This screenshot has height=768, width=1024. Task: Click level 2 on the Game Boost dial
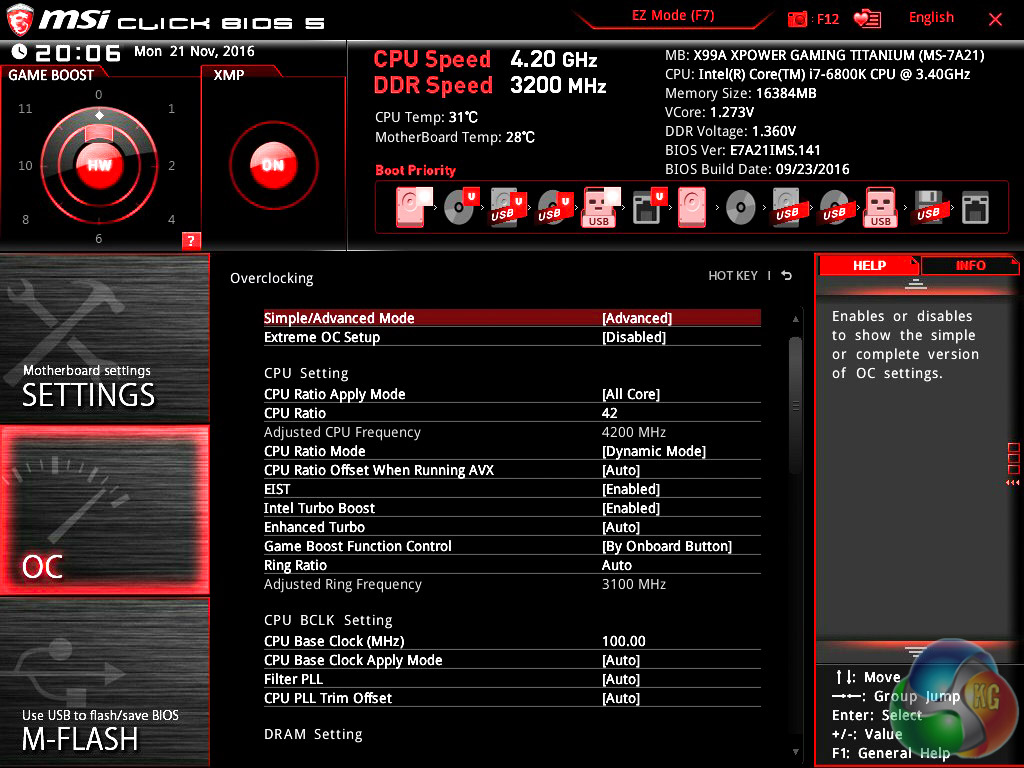pos(171,165)
